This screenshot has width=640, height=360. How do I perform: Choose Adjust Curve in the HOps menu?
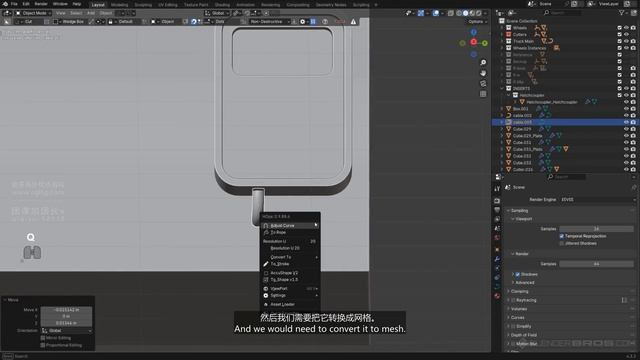pyautogui.click(x=290, y=225)
